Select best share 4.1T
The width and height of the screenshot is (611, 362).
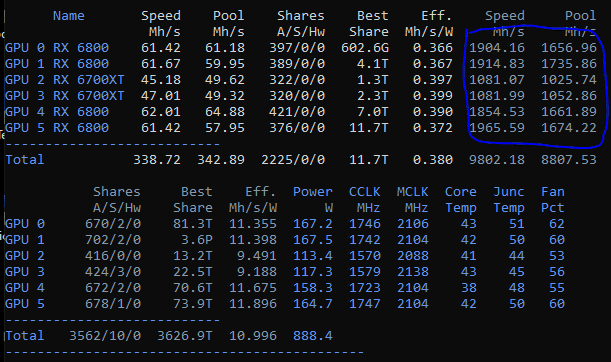click(373, 64)
